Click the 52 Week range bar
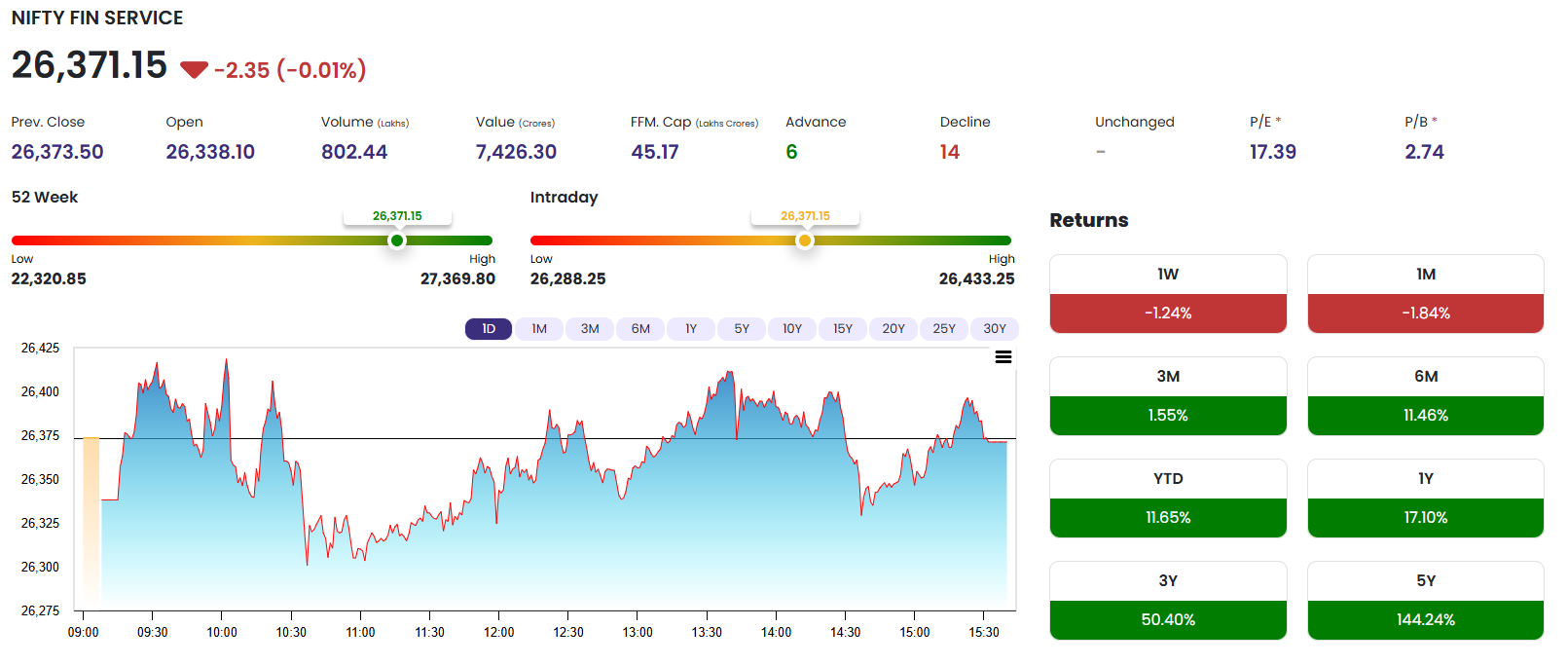 252,240
